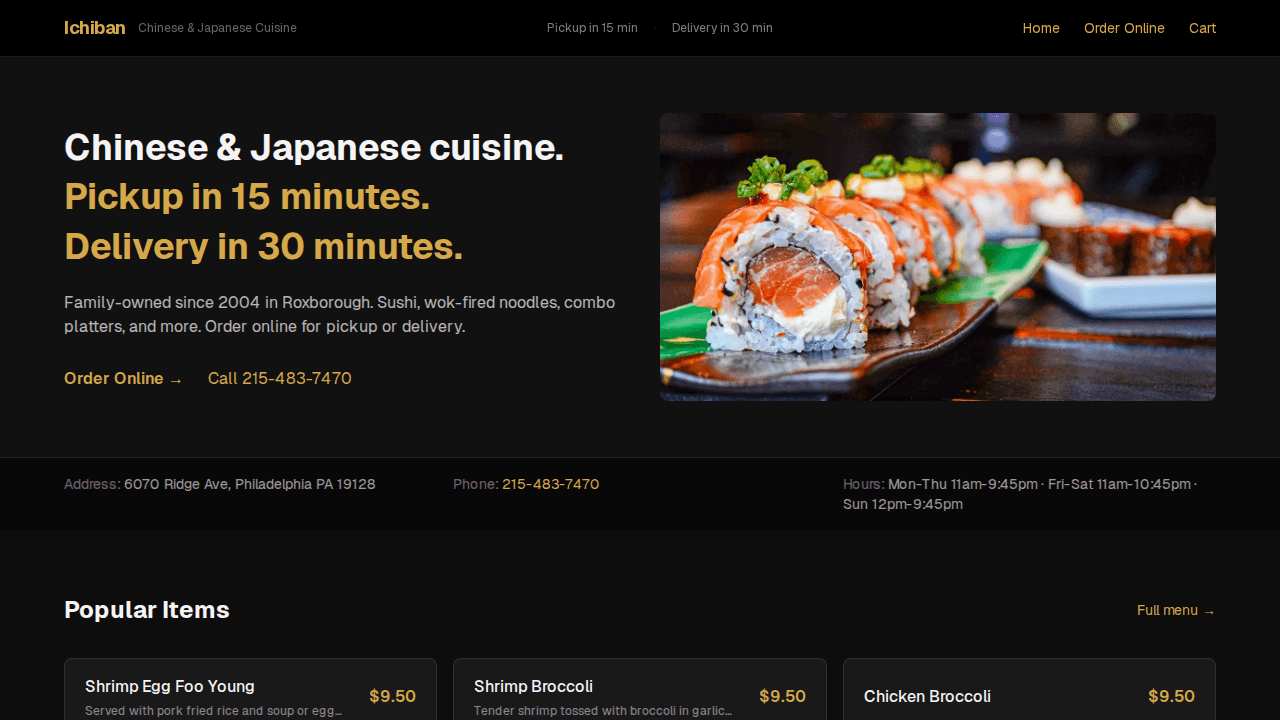Click the Popular Items heading
This screenshot has height=720, width=1280.
click(147, 610)
